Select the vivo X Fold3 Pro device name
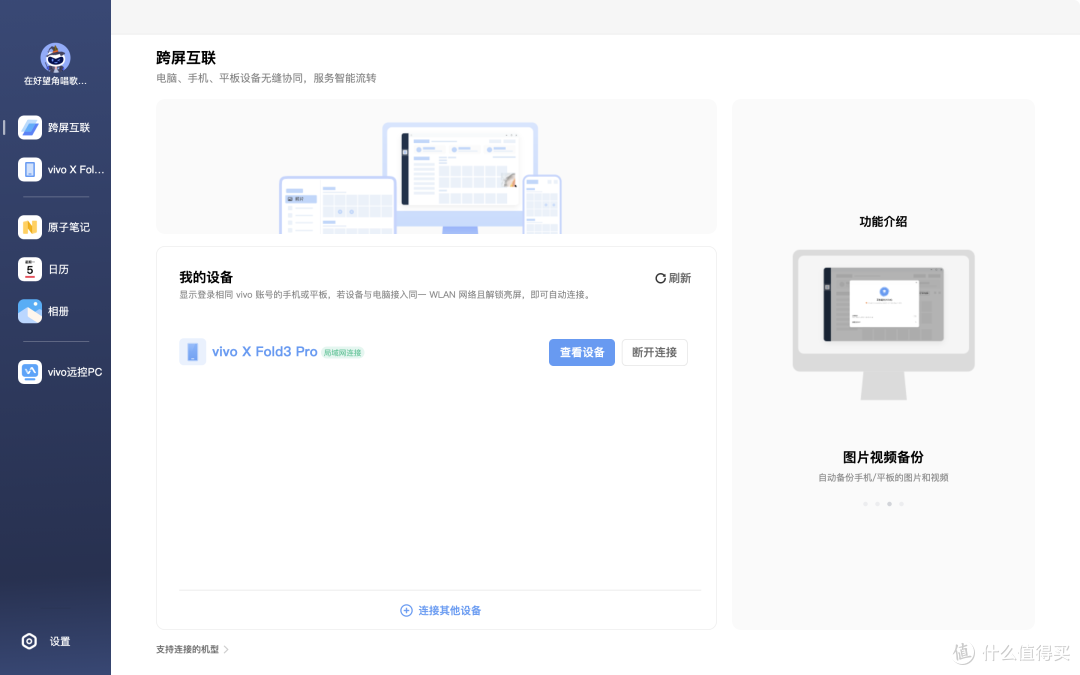Viewport: 1080px width, 675px height. point(264,352)
